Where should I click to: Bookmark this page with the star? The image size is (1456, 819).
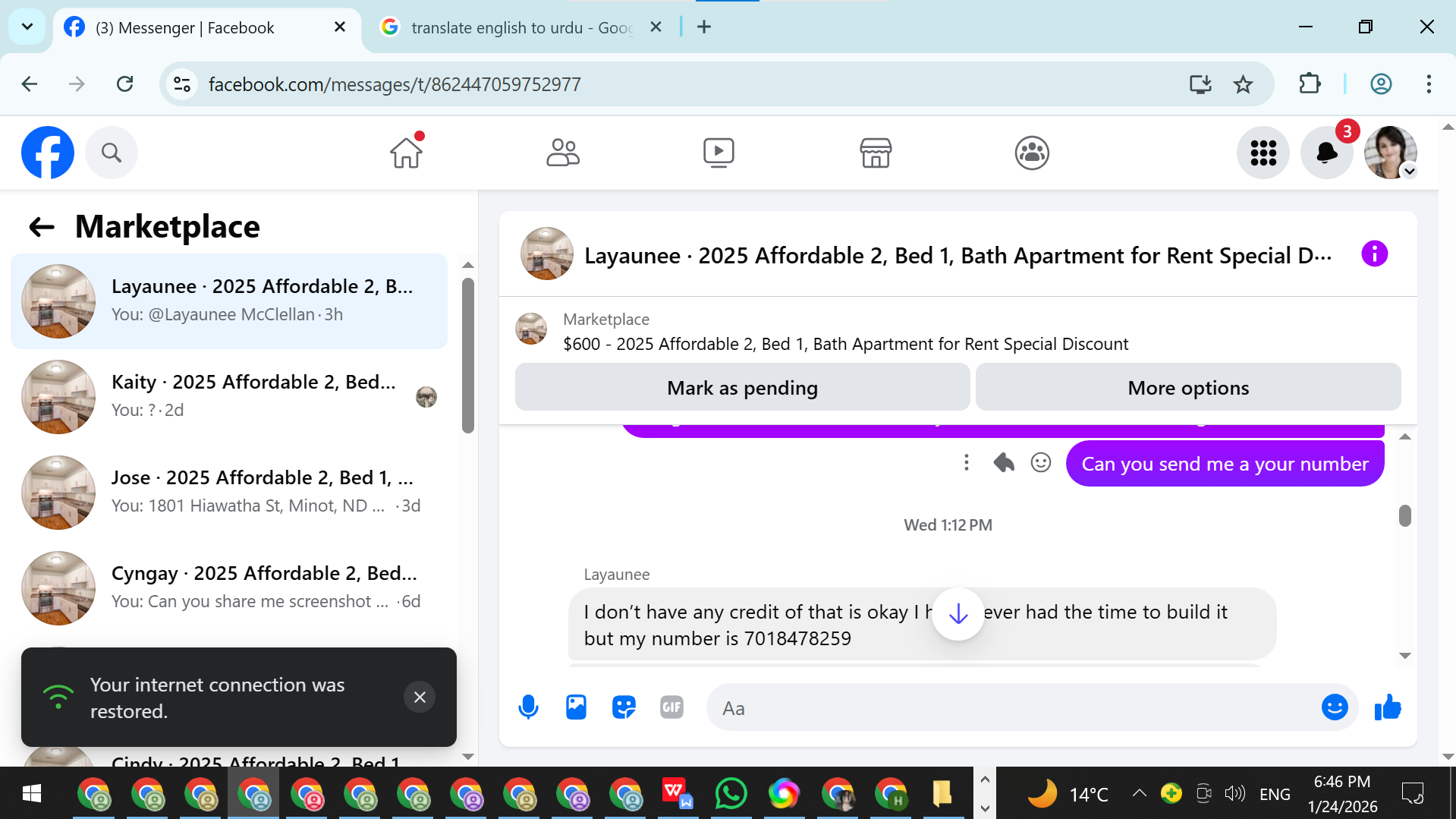1243,84
